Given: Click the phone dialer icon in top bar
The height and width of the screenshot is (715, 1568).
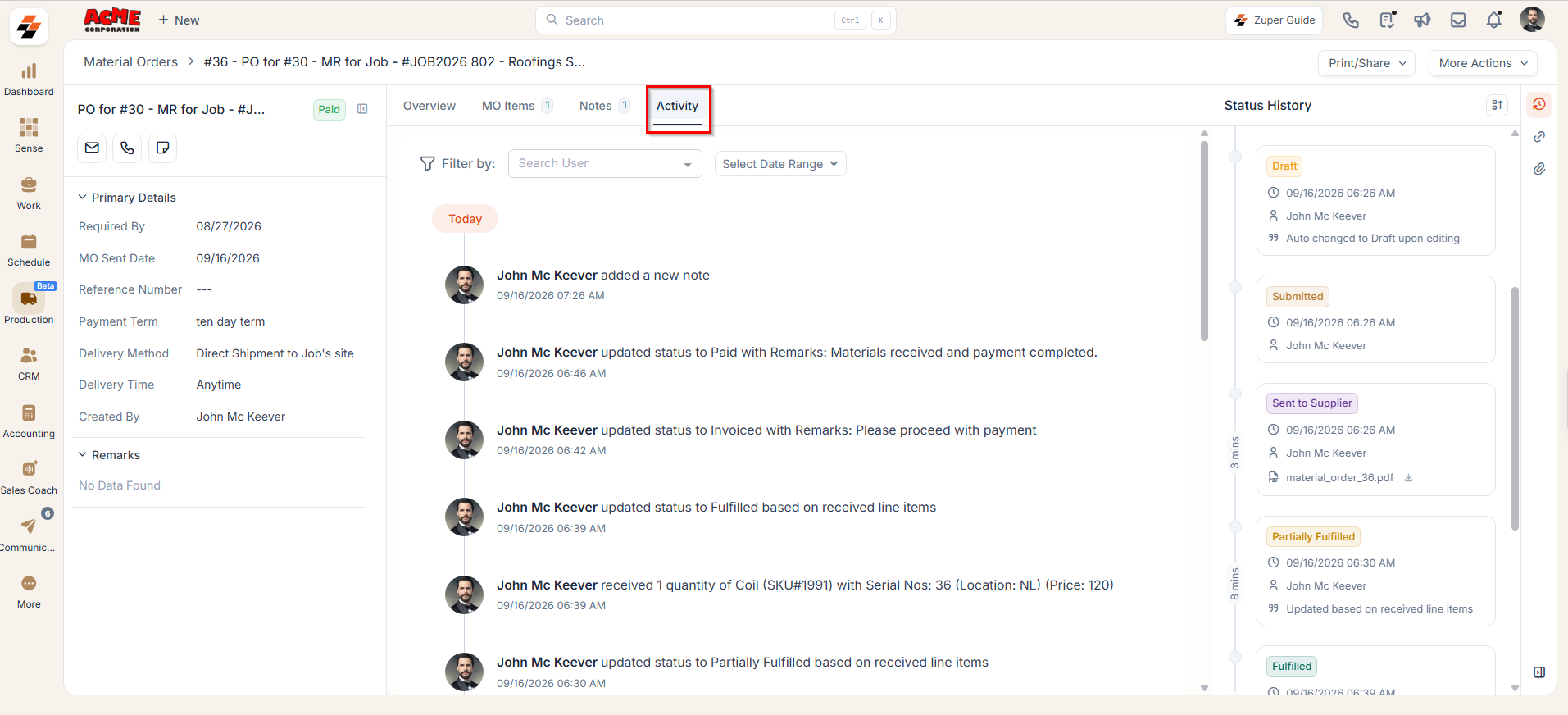Looking at the screenshot, I should tap(1351, 20).
